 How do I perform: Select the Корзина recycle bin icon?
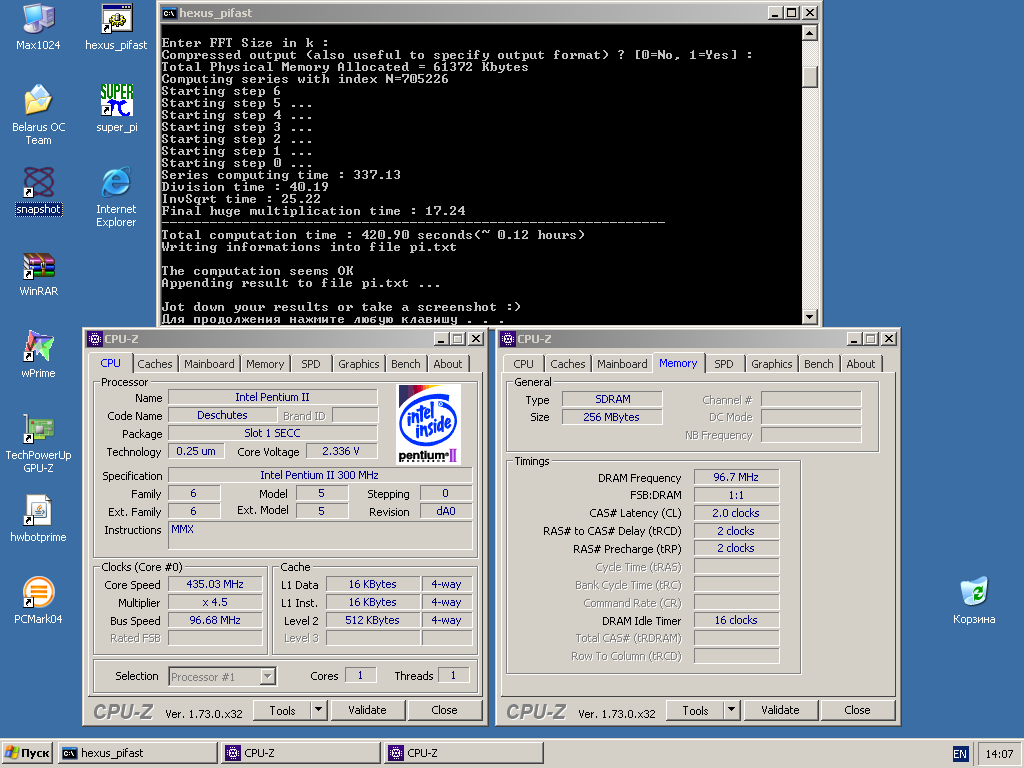[x=974, y=601]
